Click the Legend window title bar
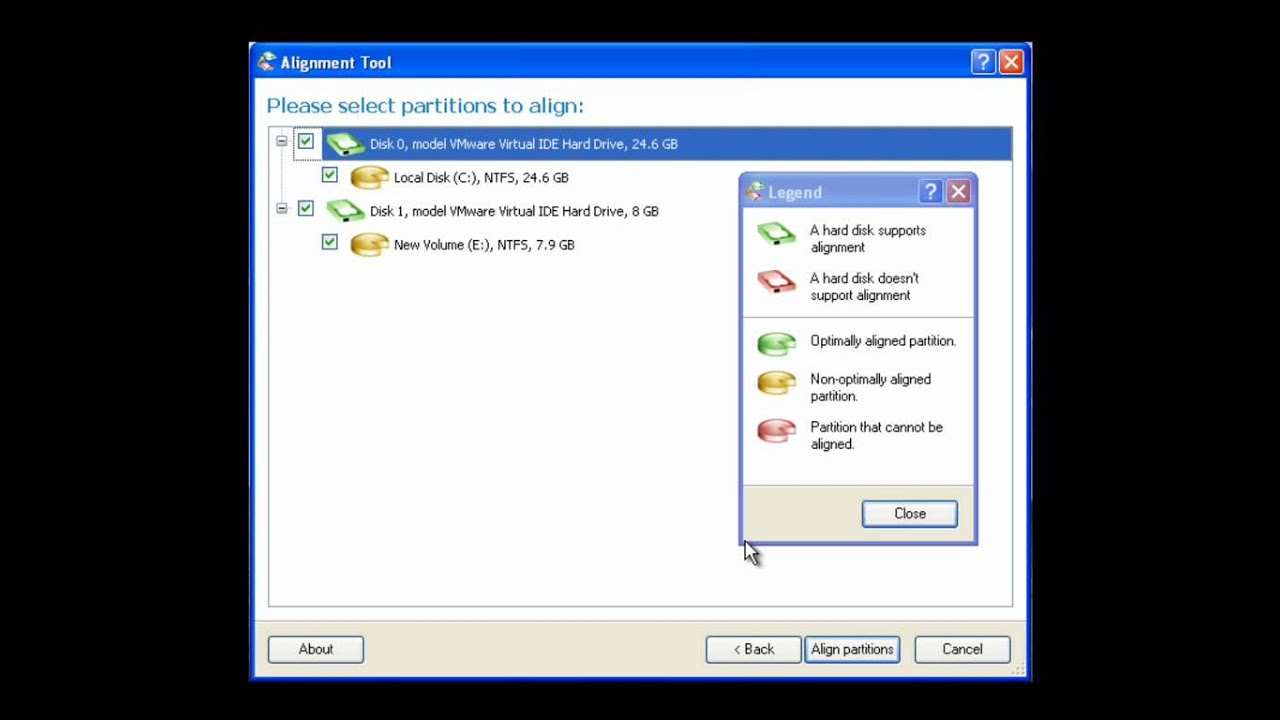The image size is (1280, 720). (858, 192)
